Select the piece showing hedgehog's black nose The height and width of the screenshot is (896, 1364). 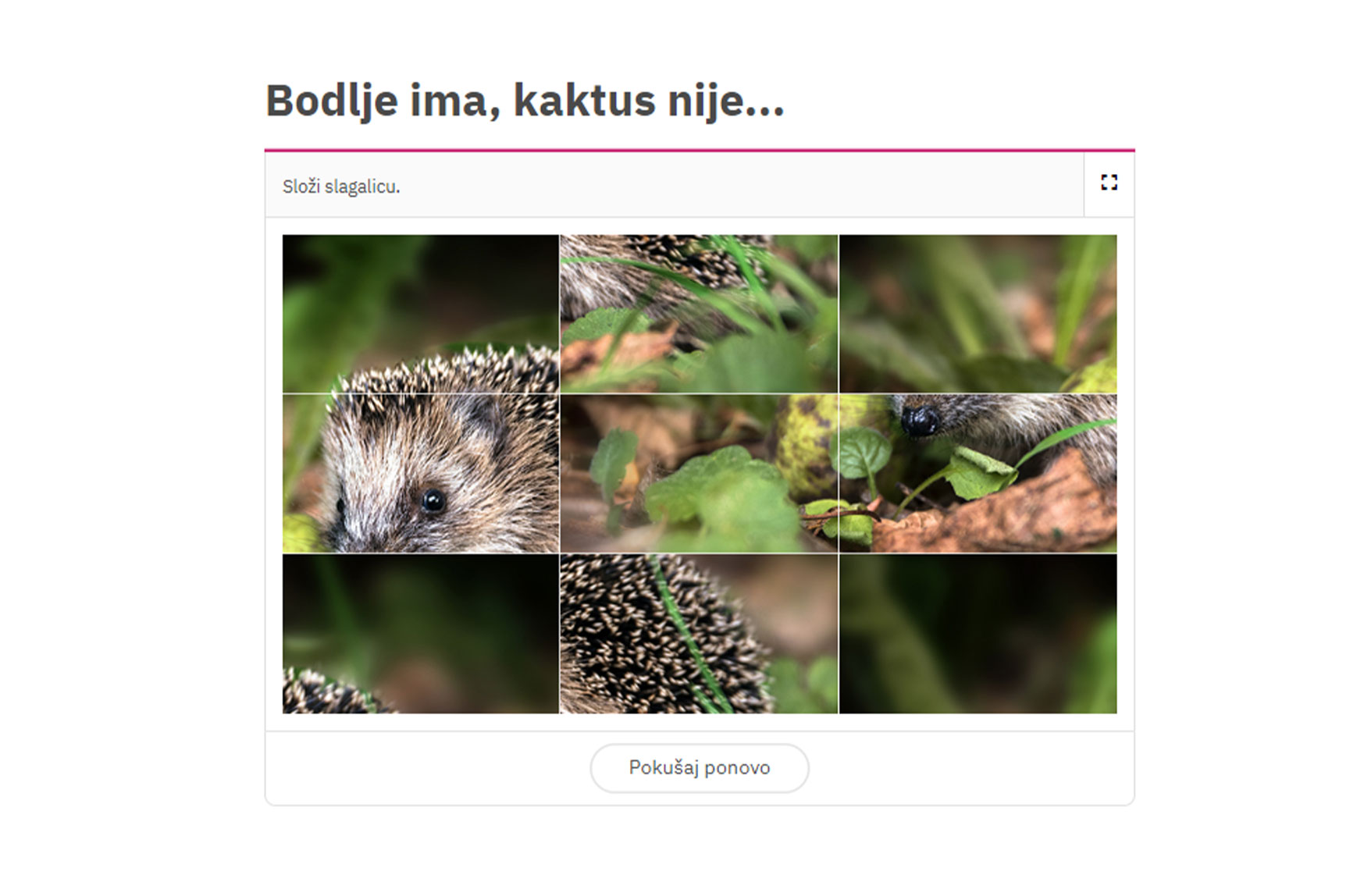tap(978, 473)
